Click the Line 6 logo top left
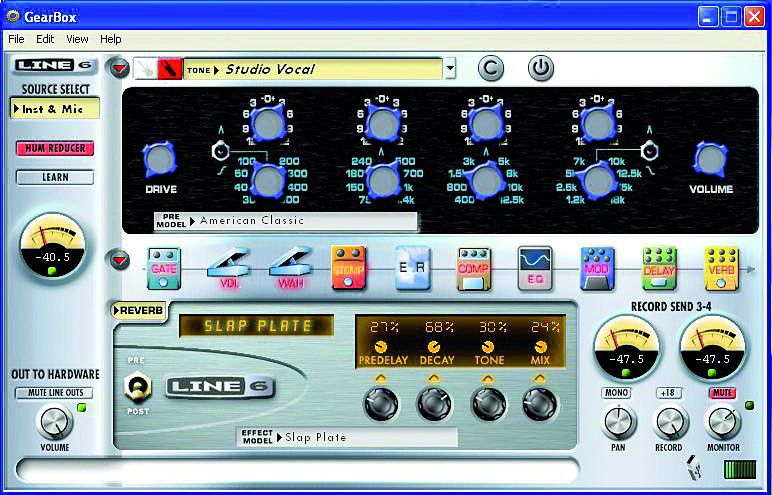The width and height of the screenshot is (772, 495). [x=55, y=66]
